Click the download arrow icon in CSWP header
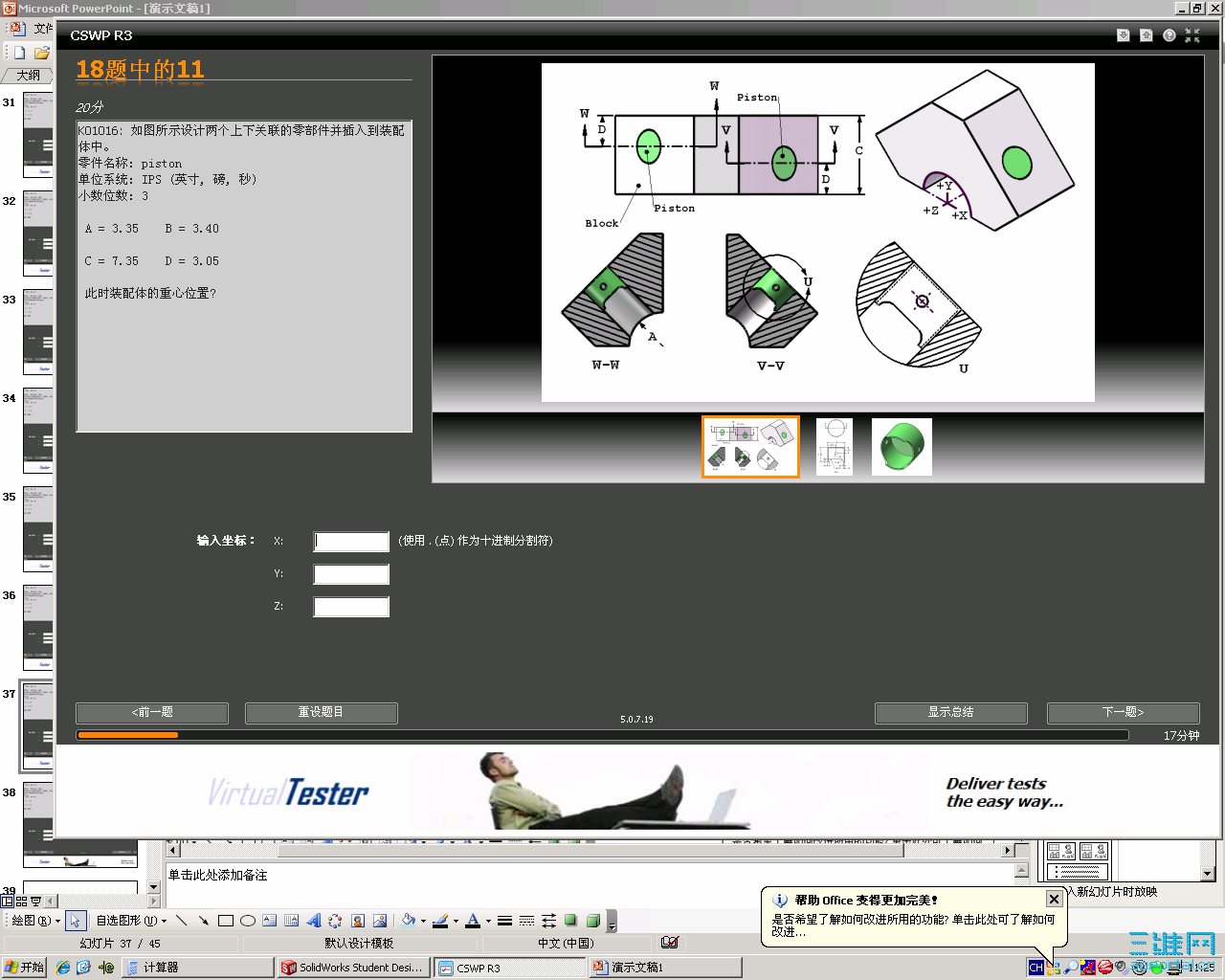Screen dimensions: 1225x980 pos(1124,35)
